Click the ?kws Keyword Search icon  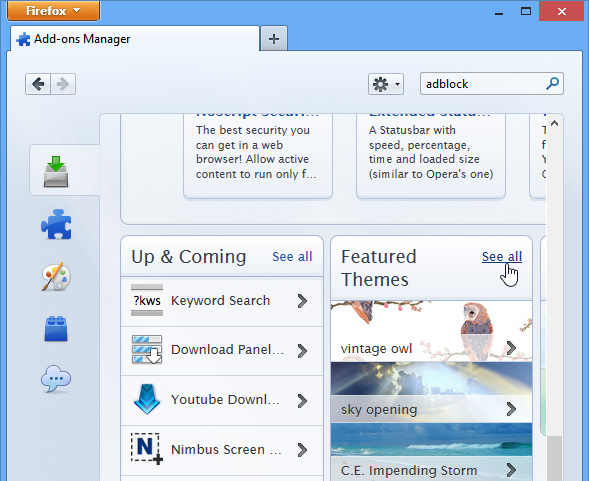point(147,300)
